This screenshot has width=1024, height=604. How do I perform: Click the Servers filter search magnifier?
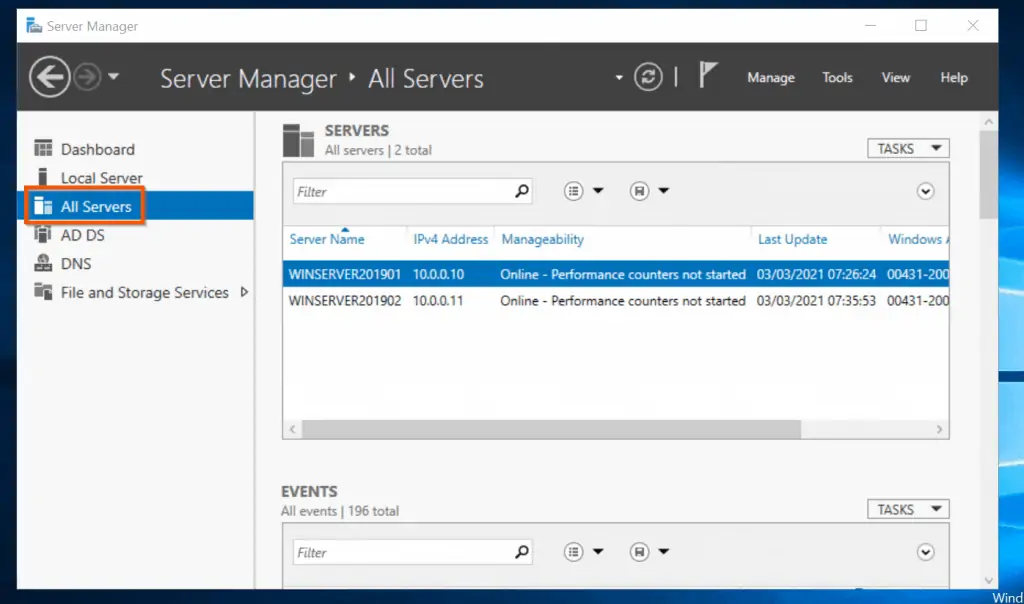pyautogui.click(x=521, y=191)
